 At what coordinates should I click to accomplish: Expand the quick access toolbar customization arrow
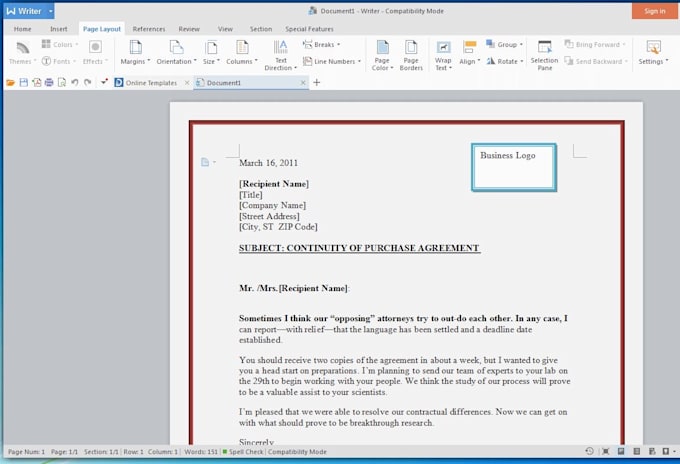coord(104,82)
